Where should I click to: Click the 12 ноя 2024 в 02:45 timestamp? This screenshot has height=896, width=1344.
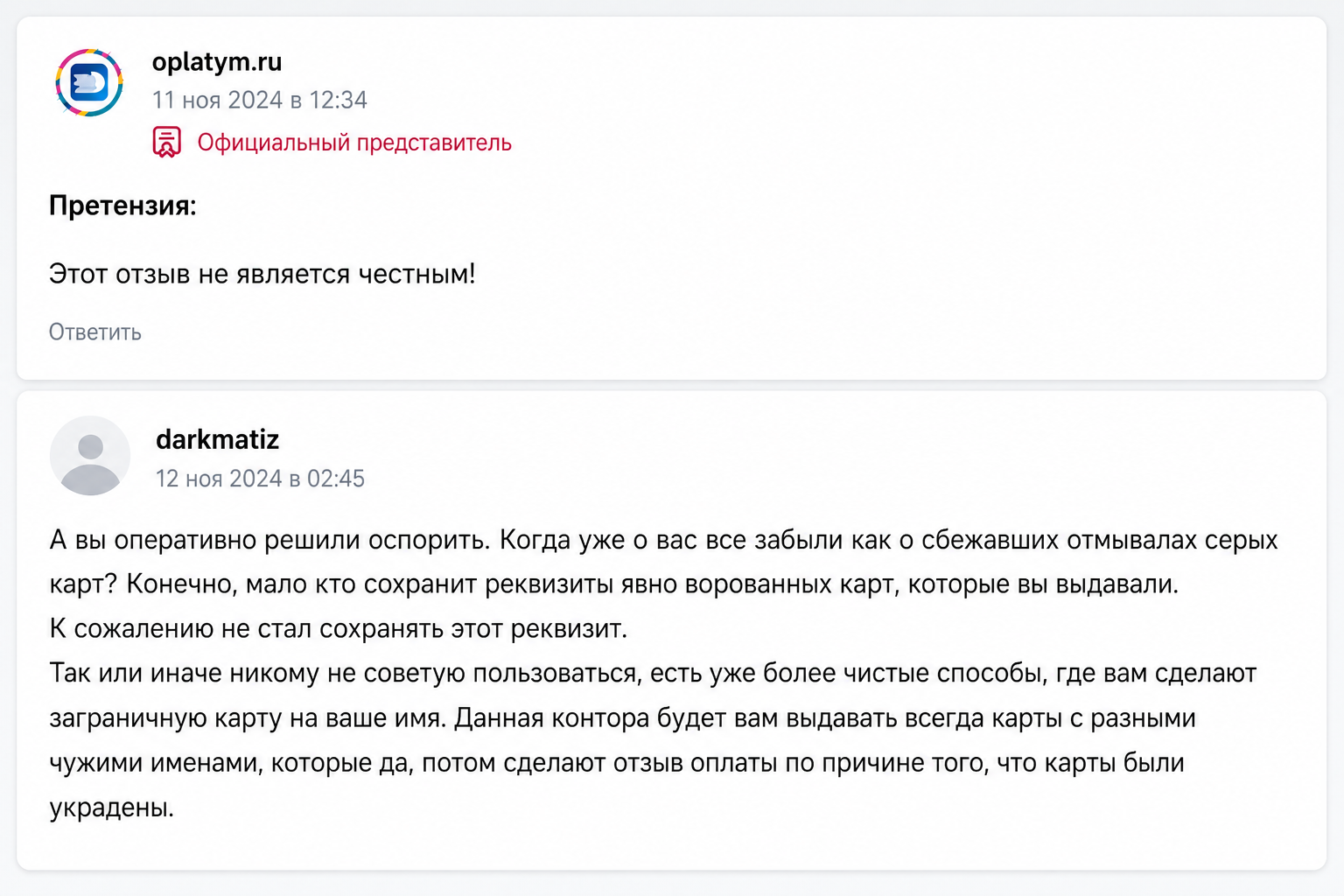(260, 479)
